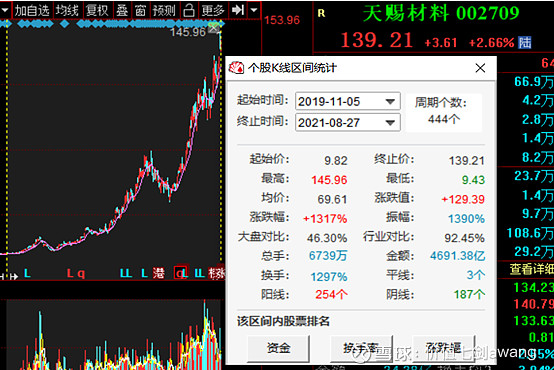The width and height of the screenshot is (554, 370).
Task: Click the 周期个数 444个 value
Action: pos(444,119)
